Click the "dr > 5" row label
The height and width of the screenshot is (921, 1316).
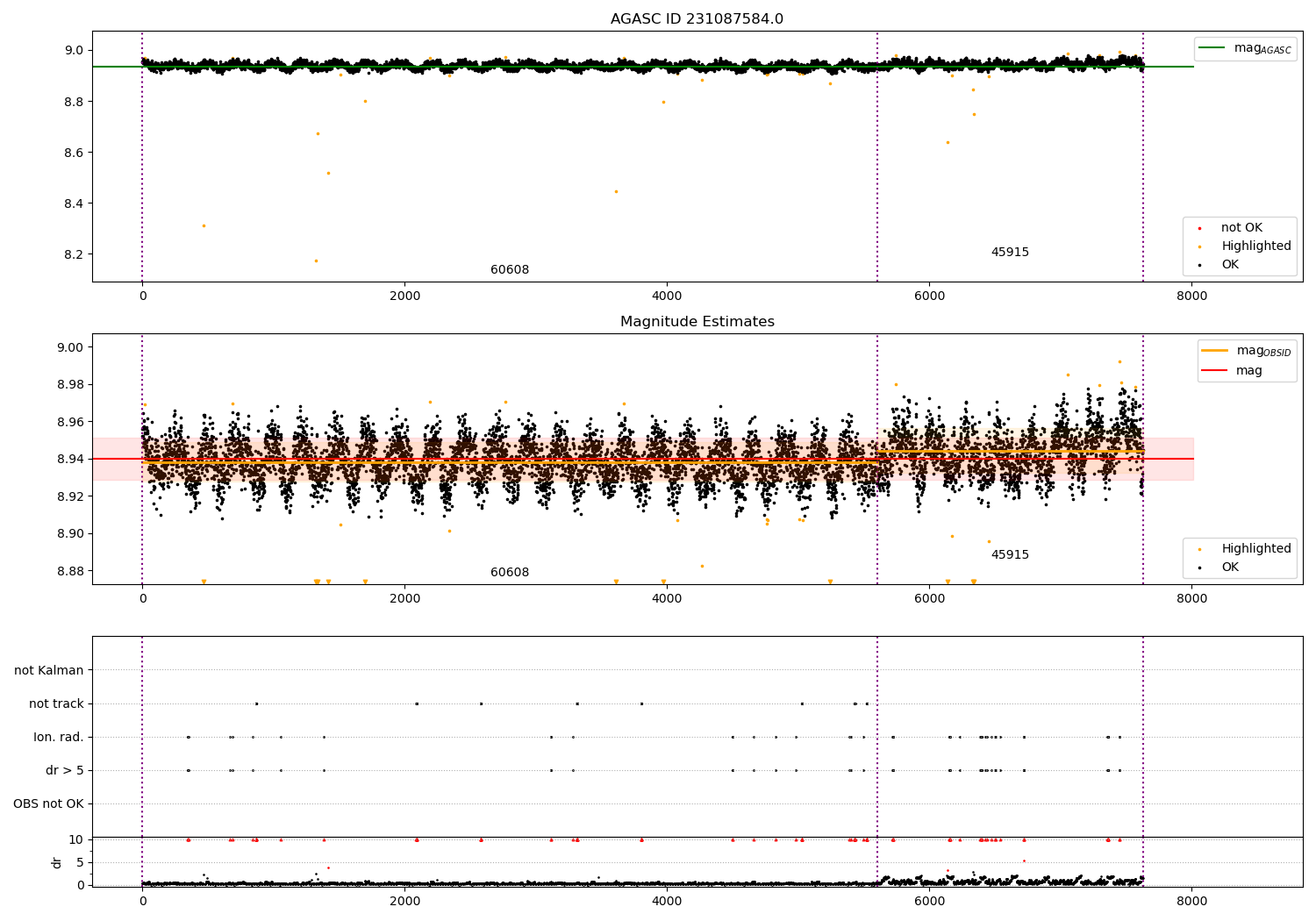click(x=65, y=771)
